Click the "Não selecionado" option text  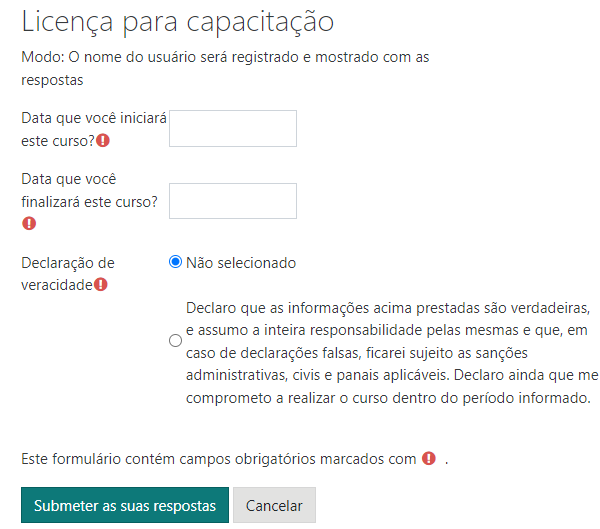pos(241,263)
